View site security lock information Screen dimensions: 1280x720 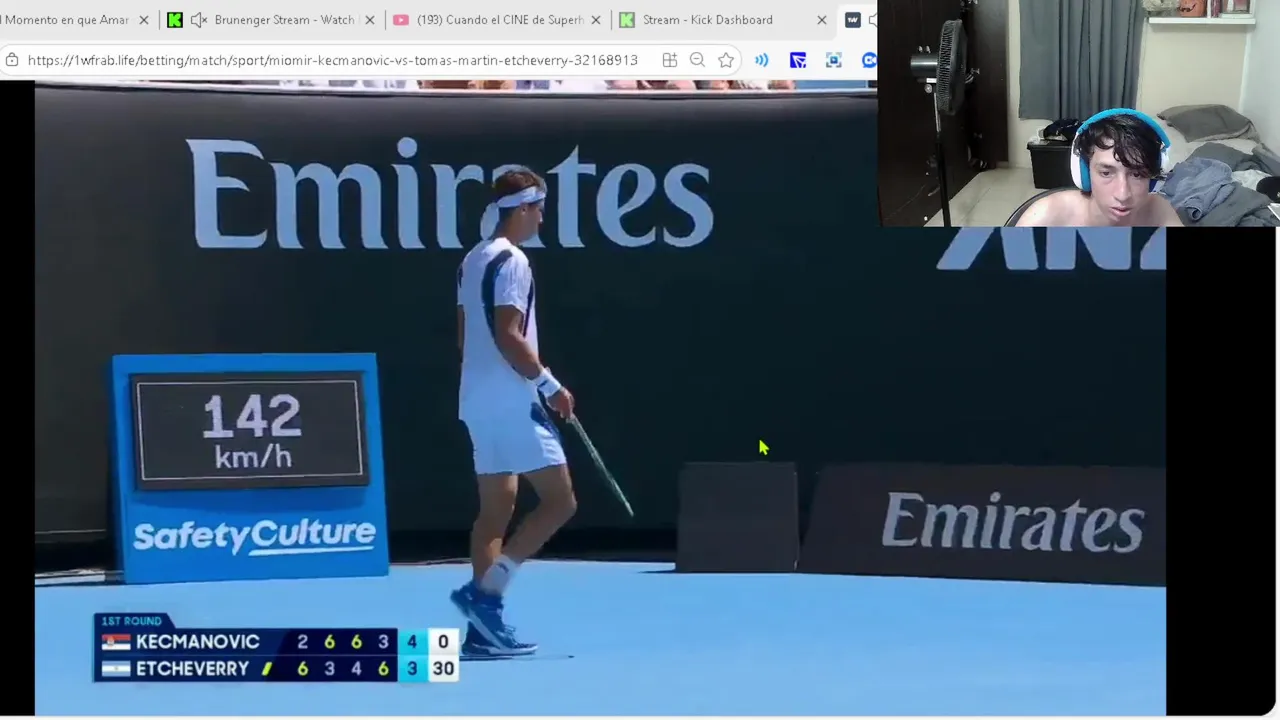(12, 61)
